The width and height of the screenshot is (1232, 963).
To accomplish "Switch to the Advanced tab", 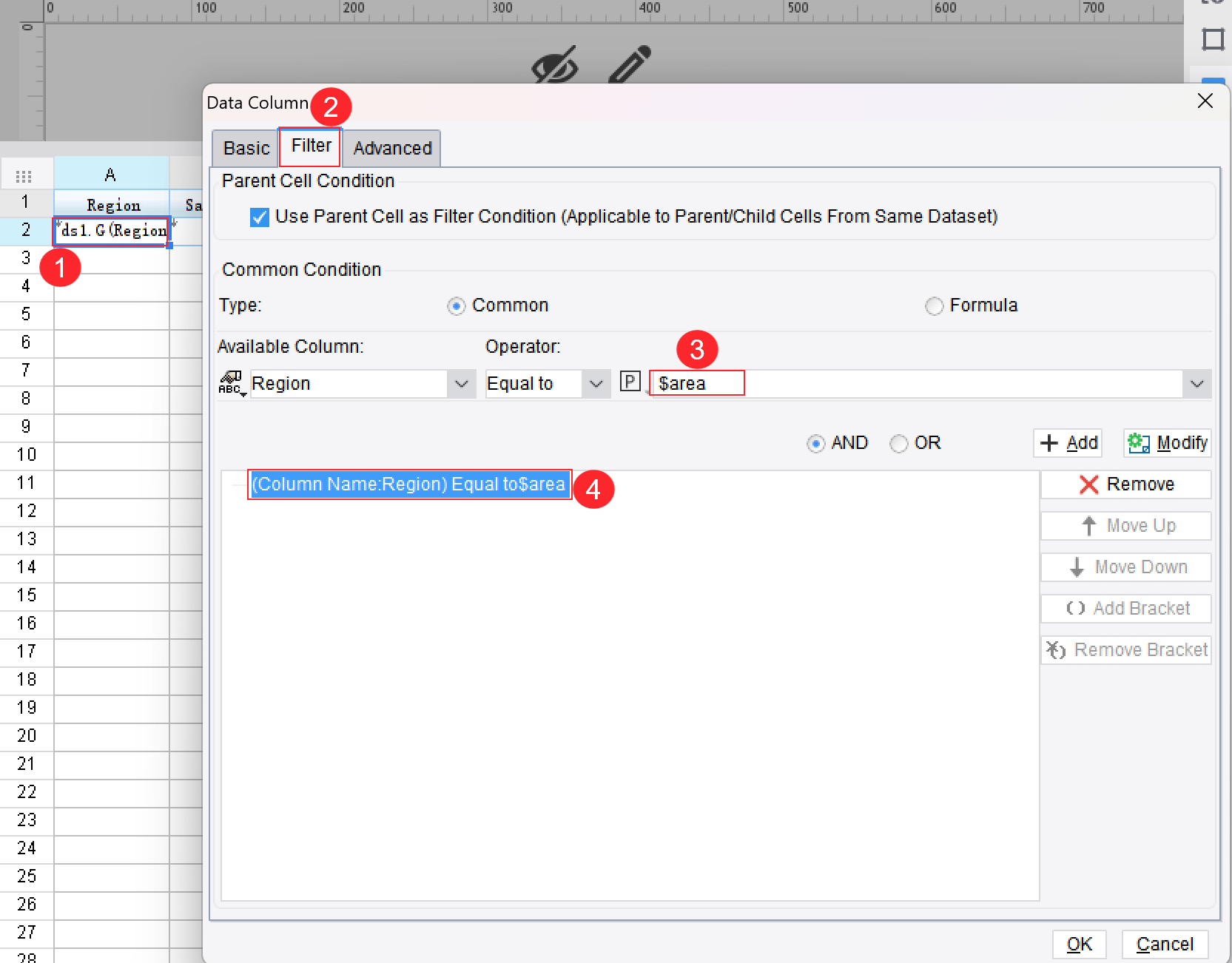I will pyautogui.click(x=392, y=148).
